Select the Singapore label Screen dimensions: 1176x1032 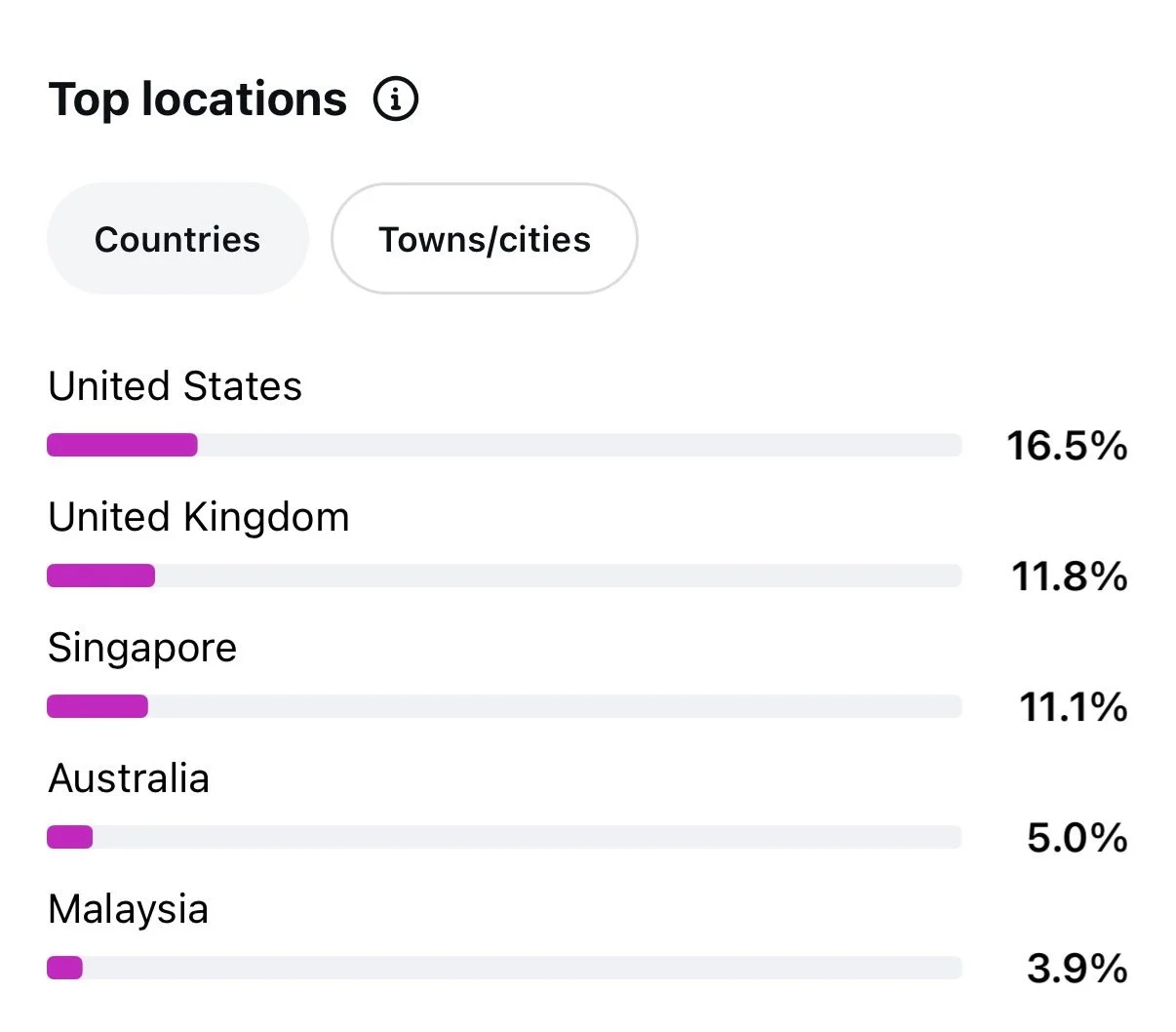(142, 649)
